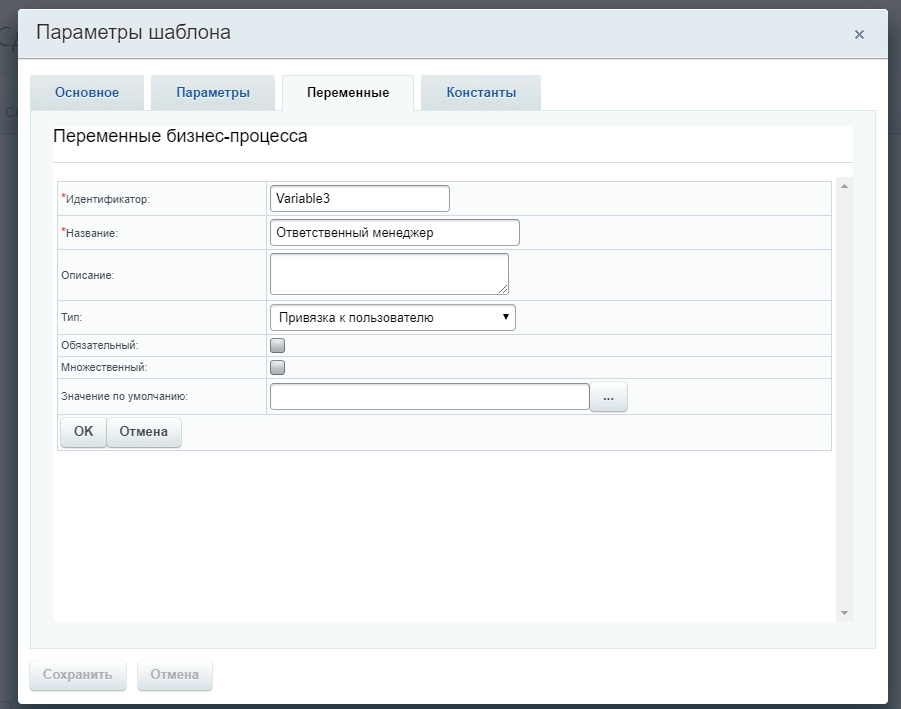Click the vertical scrollbar track
This screenshot has height=709, width=901.
point(844,400)
